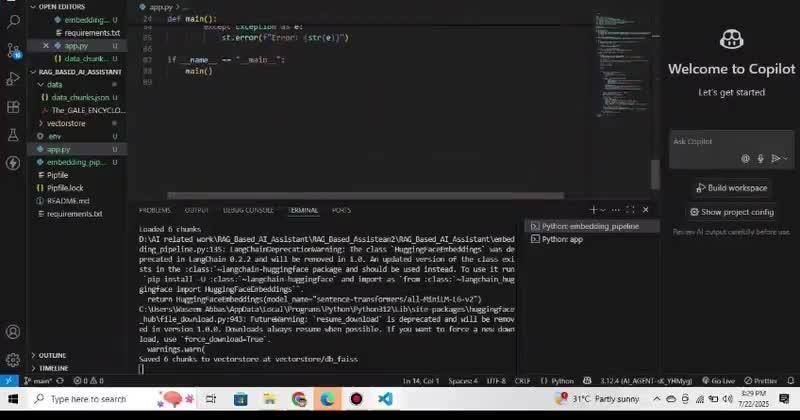The width and height of the screenshot is (800, 420).
Task: Expand the vectorstore folder
Action: (x=41, y=123)
